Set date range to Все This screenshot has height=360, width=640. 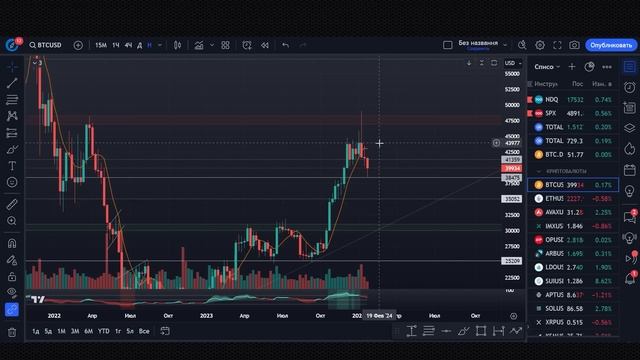click(x=144, y=331)
